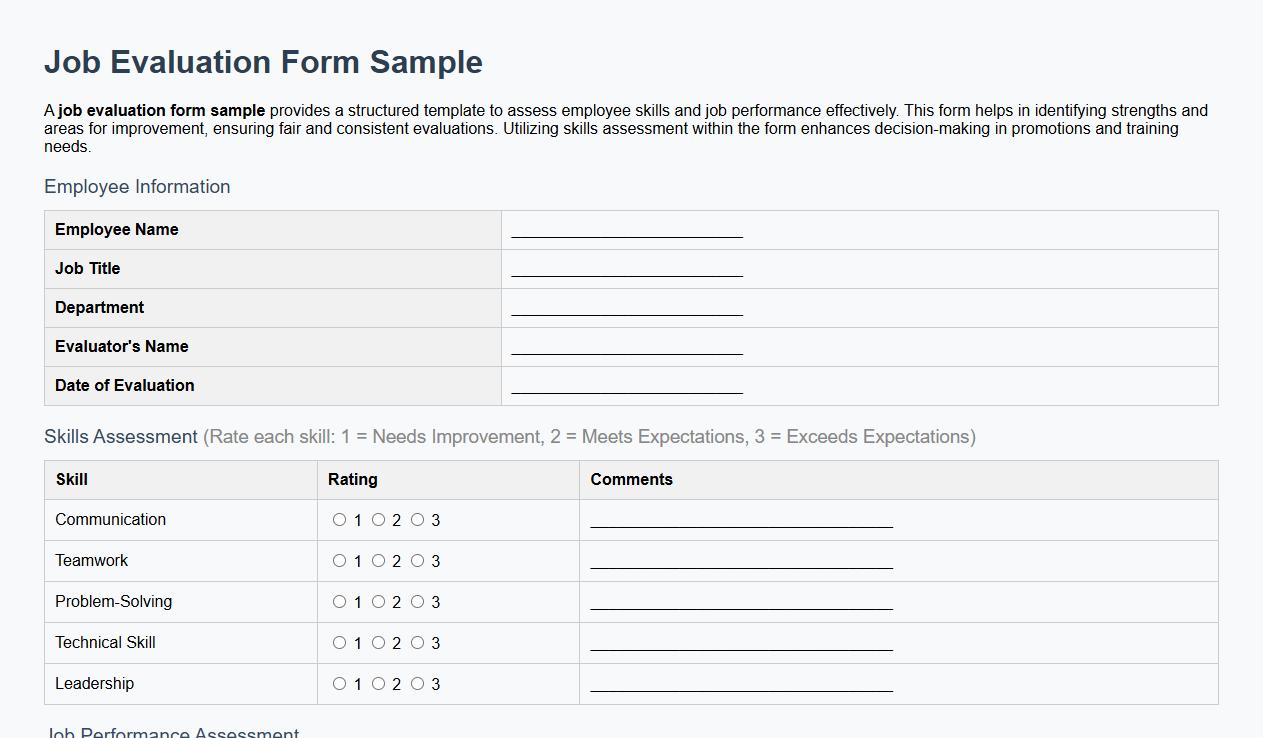1263x738 pixels.
Task: Select rating 3 for Leadership
Action: coord(418,683)
